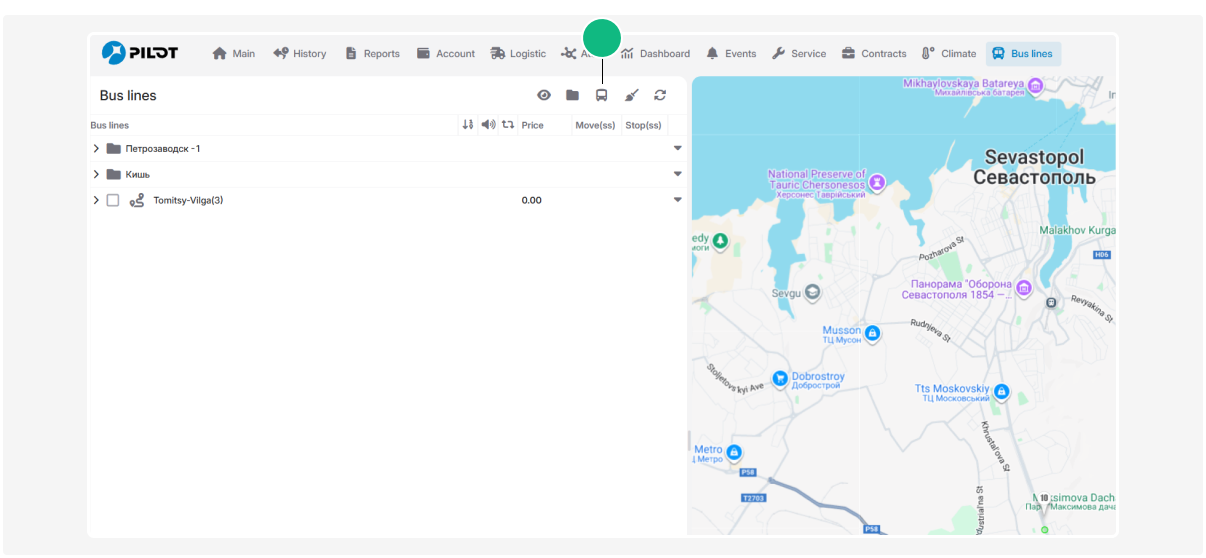Screen dimensions: 1206x558
Task: Click the Mikhaylovskaya Batareya map marker
Action: pyautogui.click(x=1036, y=86)
